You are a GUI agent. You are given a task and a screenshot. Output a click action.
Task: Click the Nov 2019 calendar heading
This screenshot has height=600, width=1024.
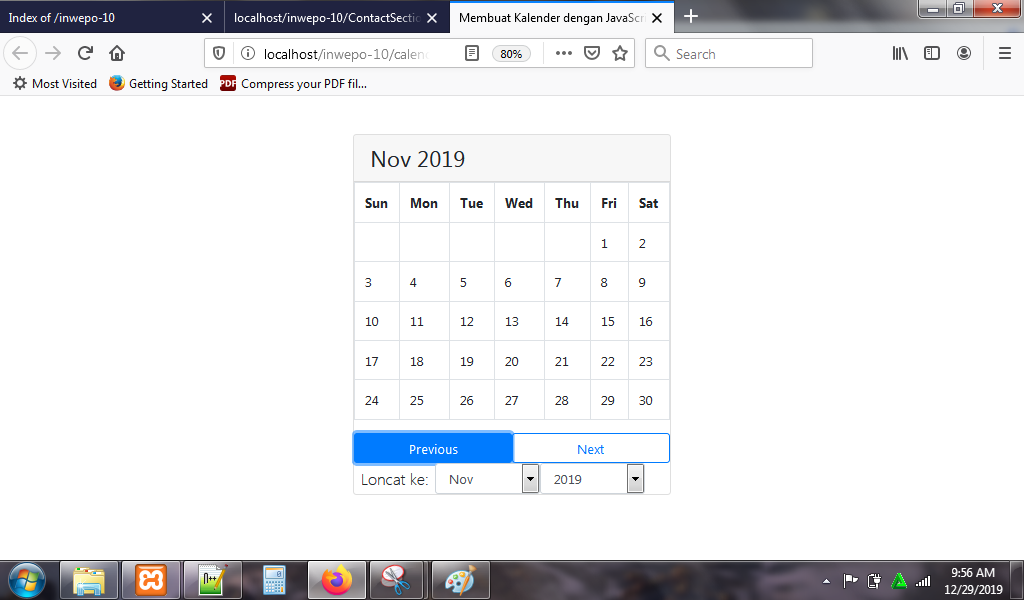(x=418, y=159)
